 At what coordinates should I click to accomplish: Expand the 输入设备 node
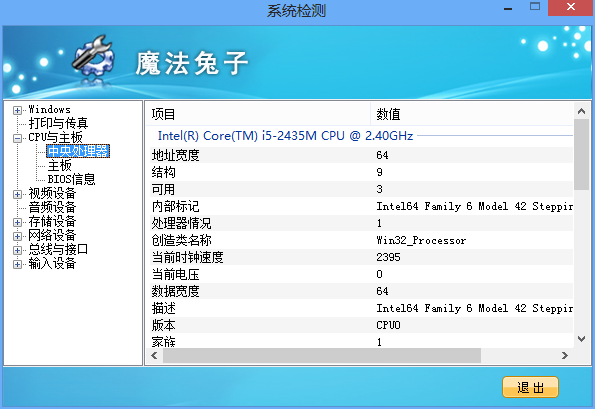(x=17, y=264)
